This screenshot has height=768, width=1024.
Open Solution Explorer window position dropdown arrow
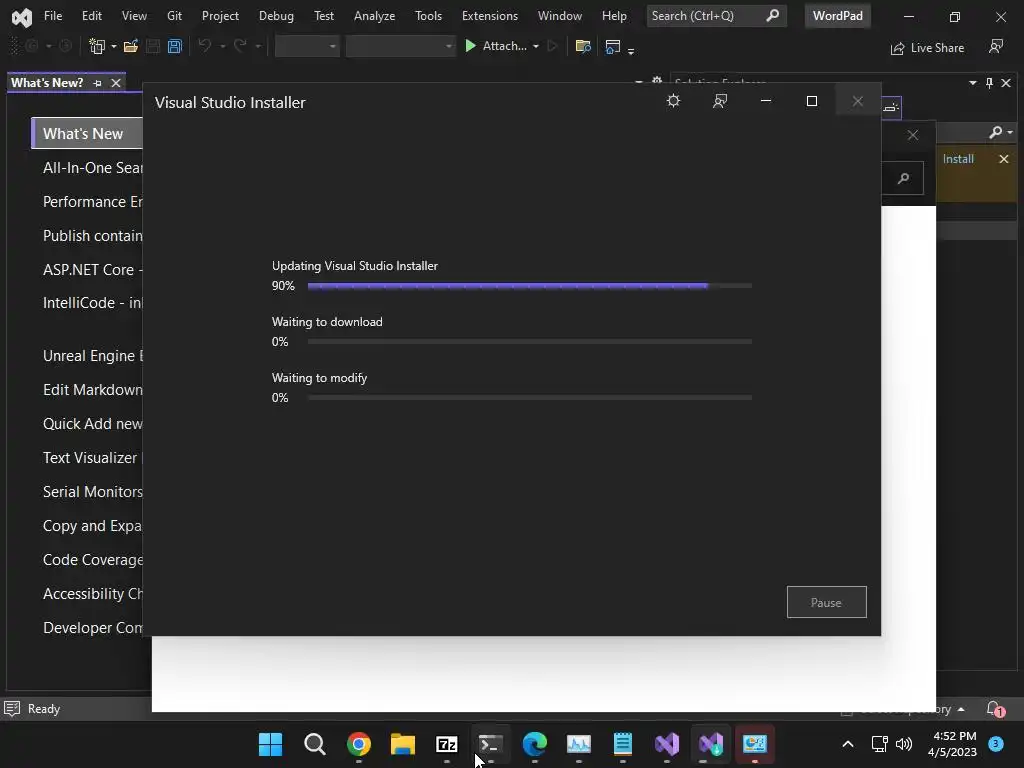coord(972,83)
